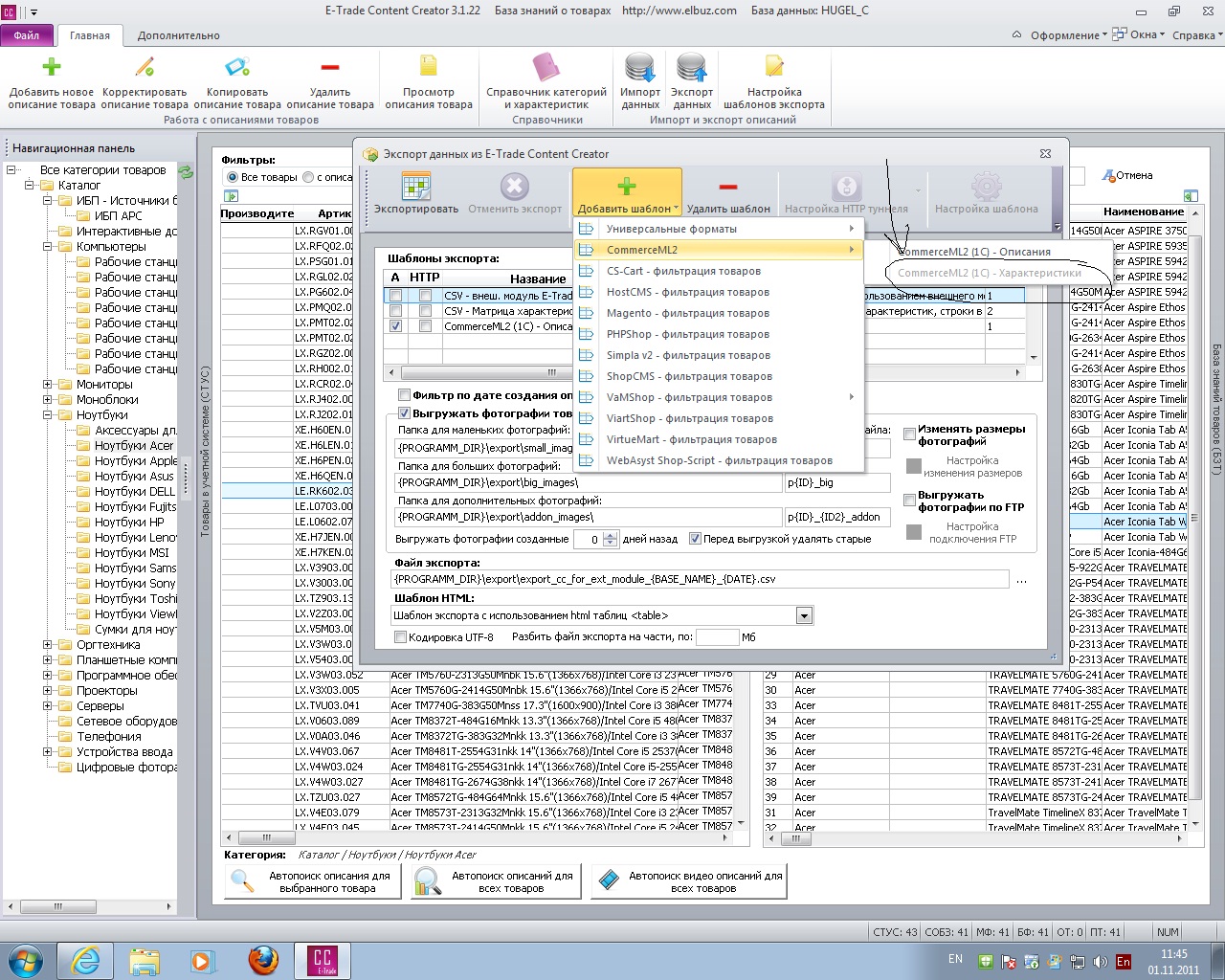
Task: Uncheck the A checkbox in CommerceML2 (1C) row
Action: [x=396, y=326]
